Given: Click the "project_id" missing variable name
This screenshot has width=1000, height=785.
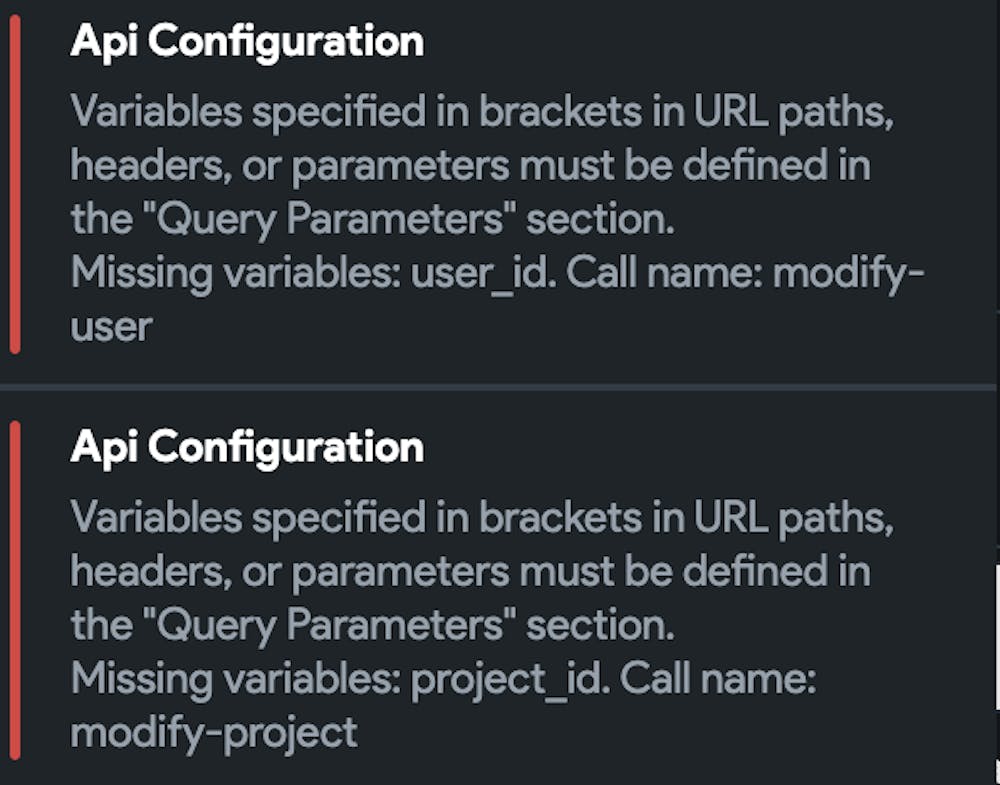Looking at the screenshot, I should pyautogui.click(x=507, y=679).
